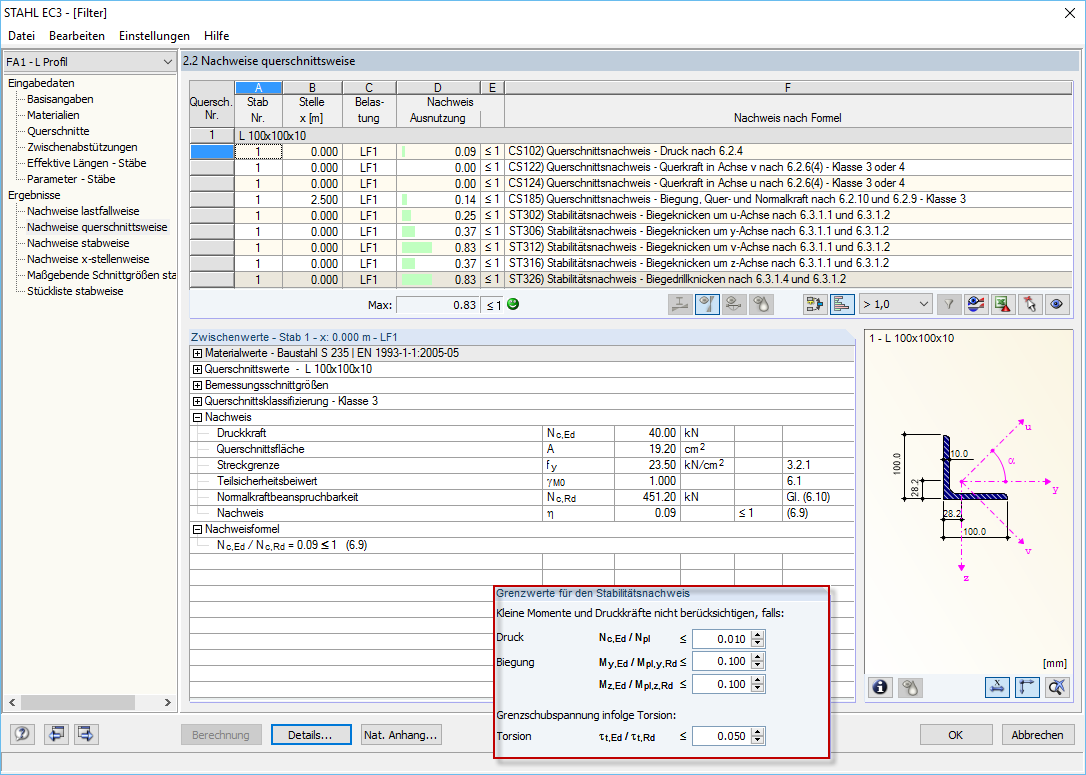Select the CS185 Biegung, Quer- und Normalkraft row
The image size is (1086, 775).
(631, 199)
